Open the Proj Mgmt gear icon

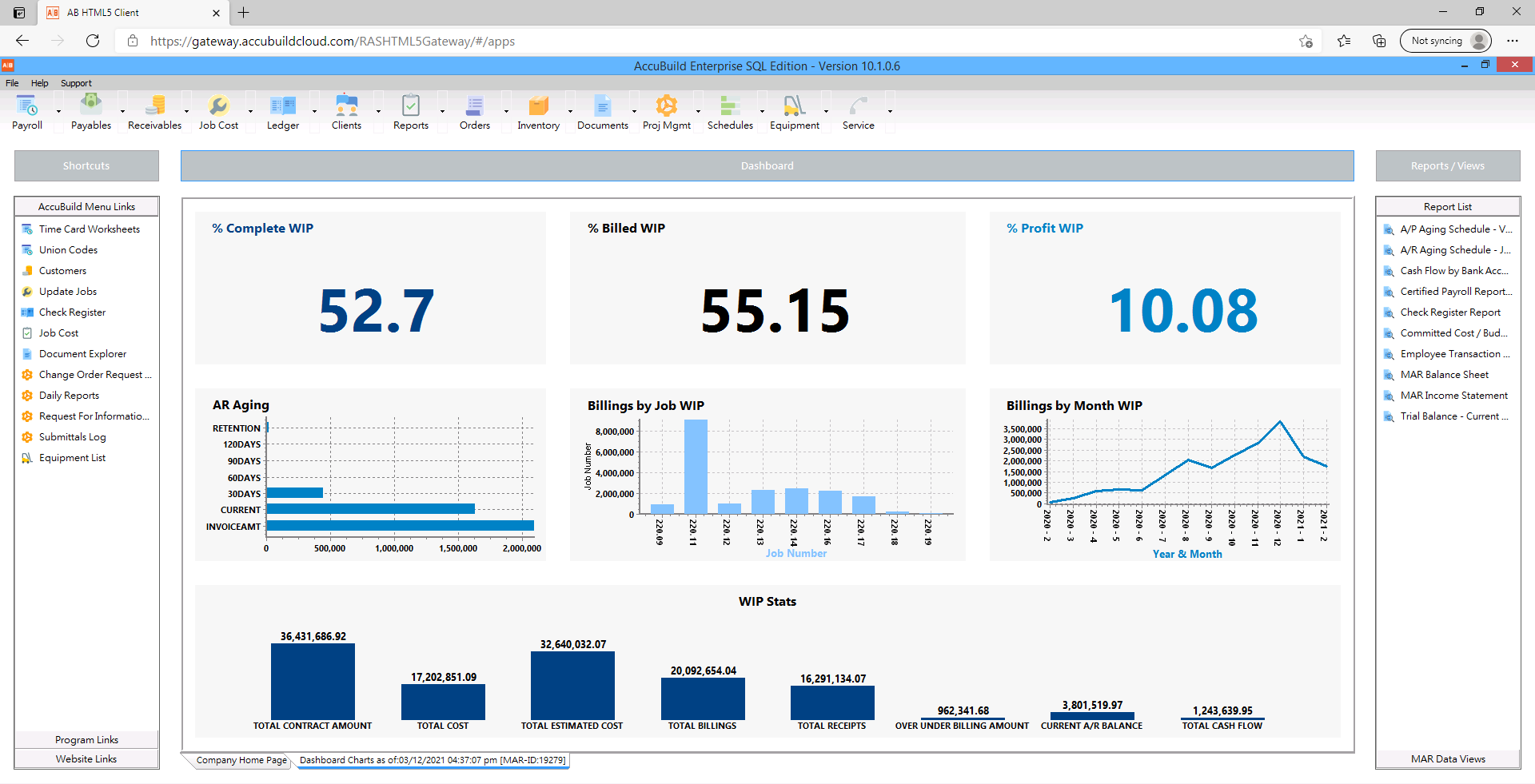[666, 105]
